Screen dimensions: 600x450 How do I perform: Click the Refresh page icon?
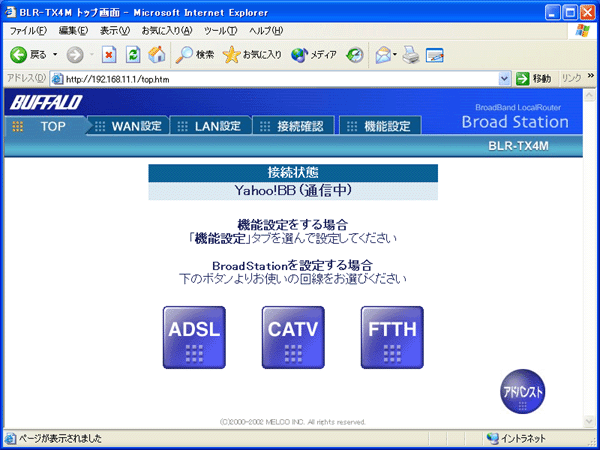133,55
